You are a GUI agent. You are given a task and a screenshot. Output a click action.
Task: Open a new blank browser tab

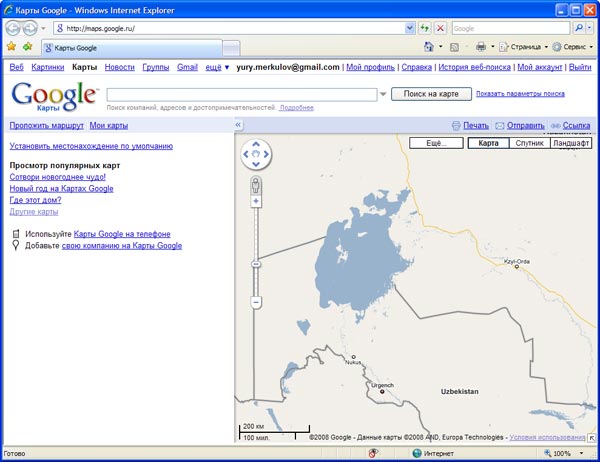231,49
